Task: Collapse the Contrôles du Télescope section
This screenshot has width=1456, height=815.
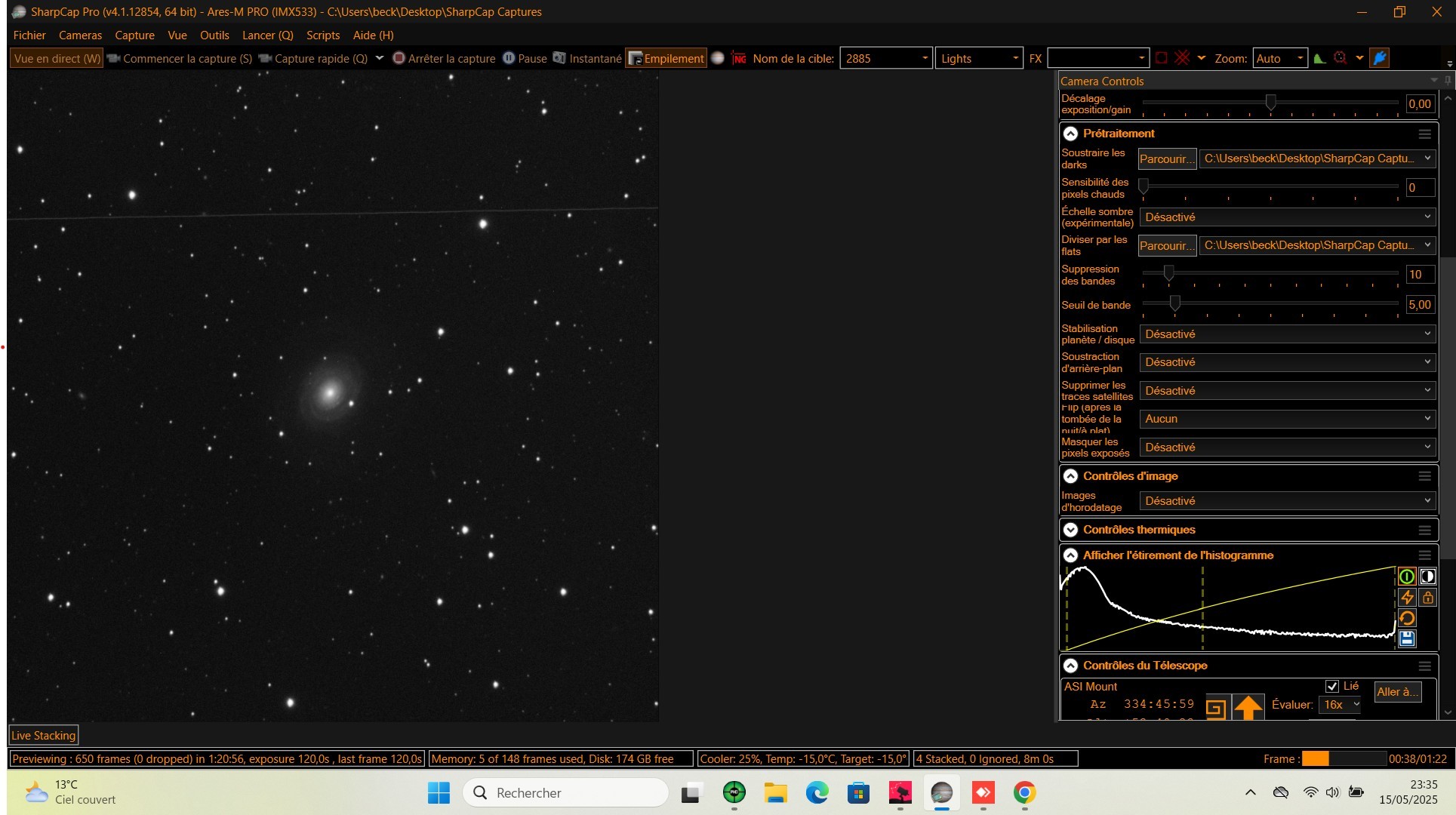Action: (x=1070, y=666)
